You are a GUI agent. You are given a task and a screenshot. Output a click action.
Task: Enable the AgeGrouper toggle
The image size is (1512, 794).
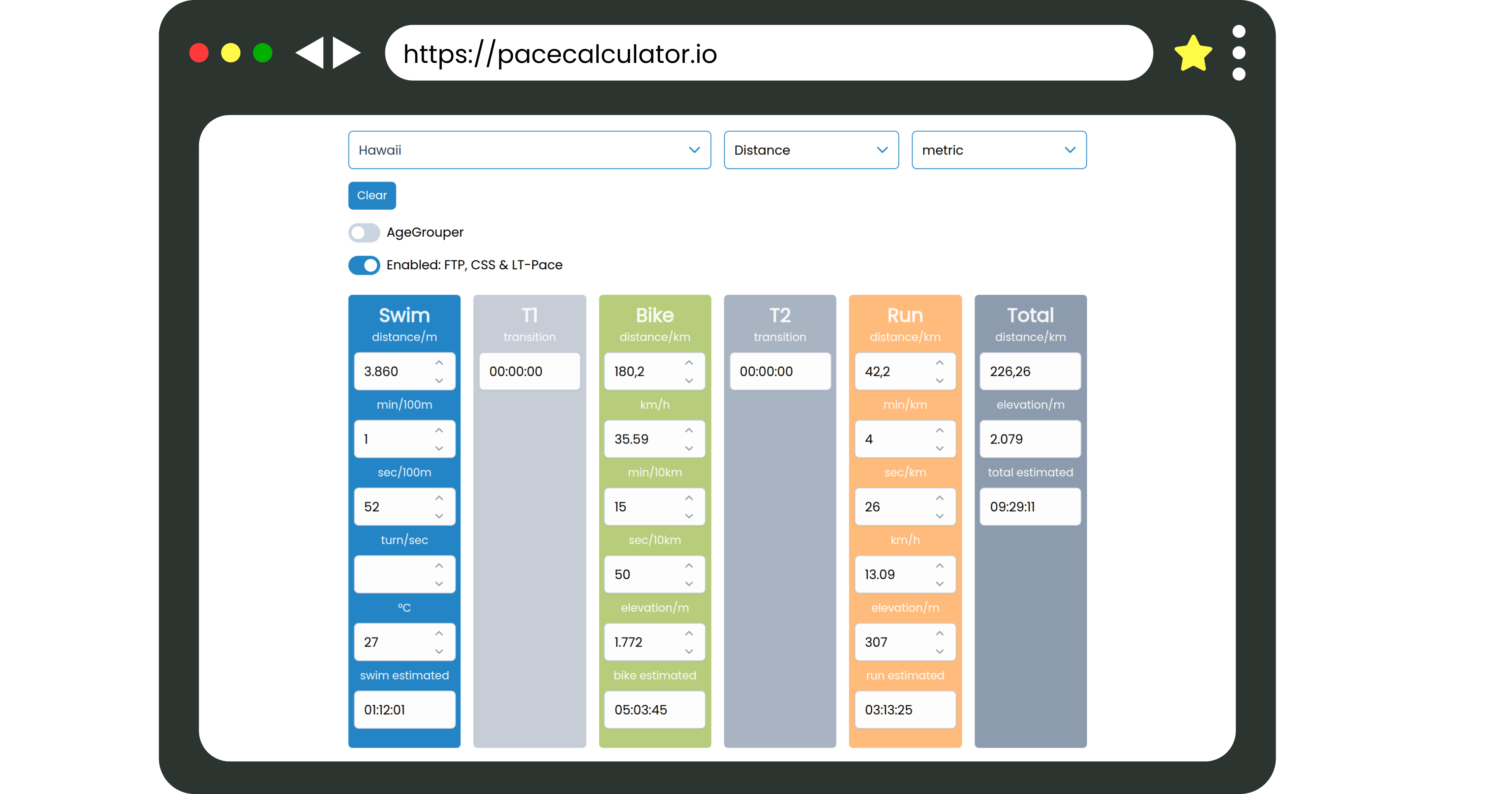(364, 232)
